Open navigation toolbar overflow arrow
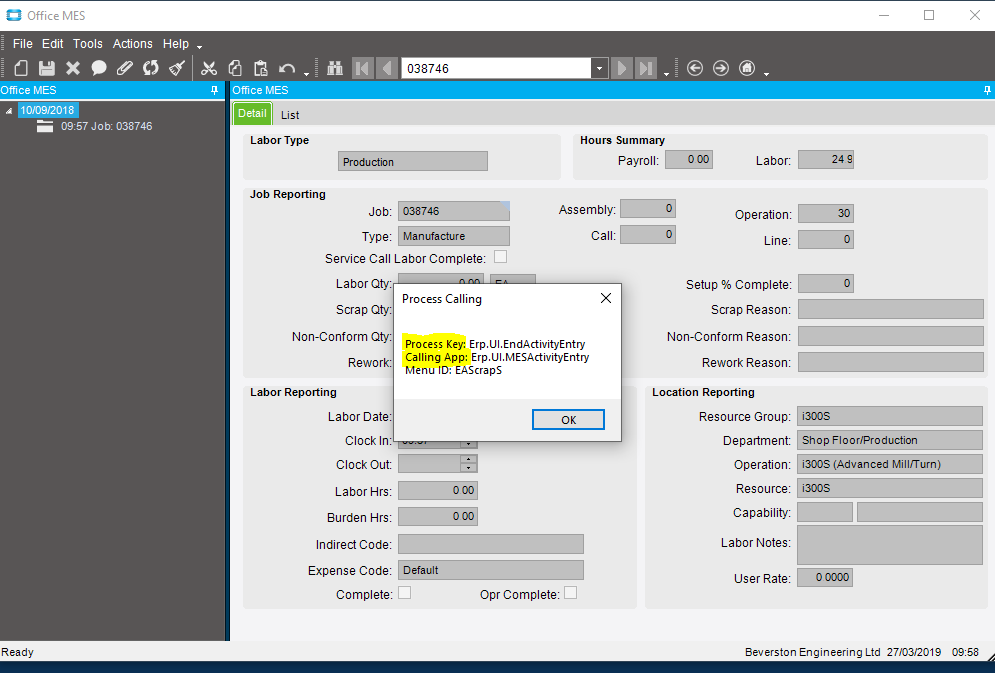This screenshot has height=673, width=995. point(666,74)
